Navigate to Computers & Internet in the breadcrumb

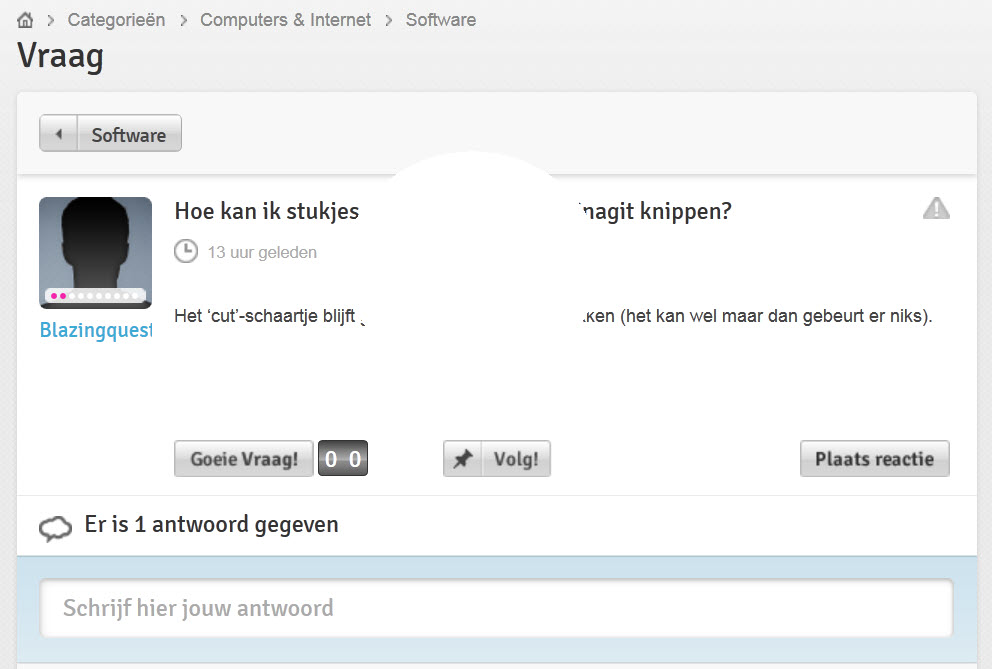pos(285,18)
